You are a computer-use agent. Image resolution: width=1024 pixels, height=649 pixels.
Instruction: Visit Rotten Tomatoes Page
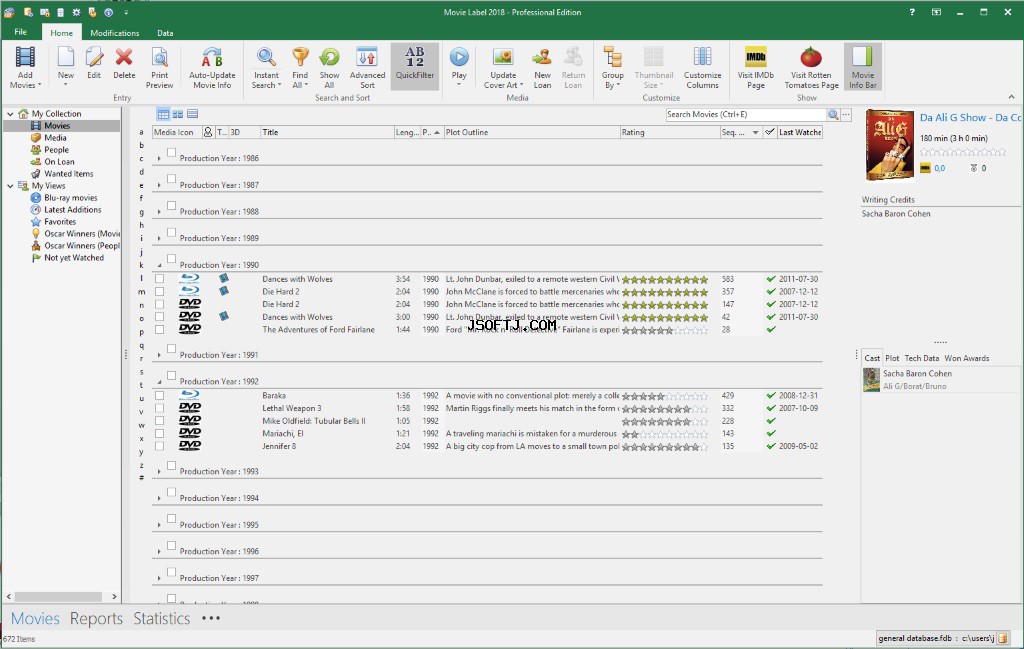click(811, 67)
